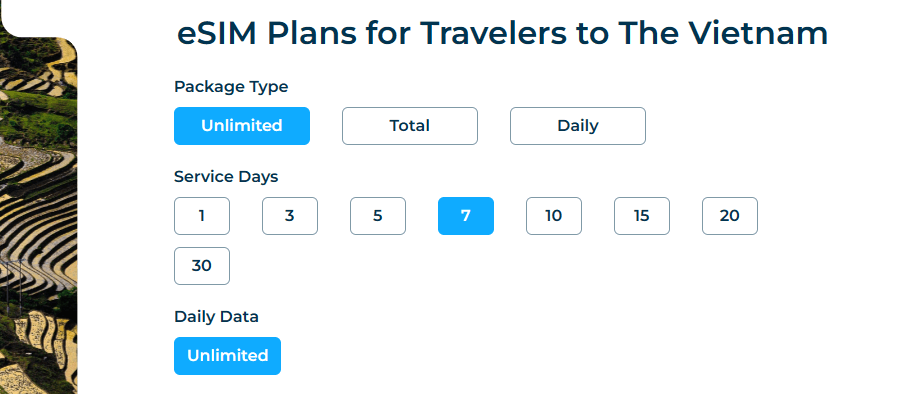The width and height of the screenshot is (901, 394).
Task: Switch package type to Daily
Action: click(x=577, y=126)
